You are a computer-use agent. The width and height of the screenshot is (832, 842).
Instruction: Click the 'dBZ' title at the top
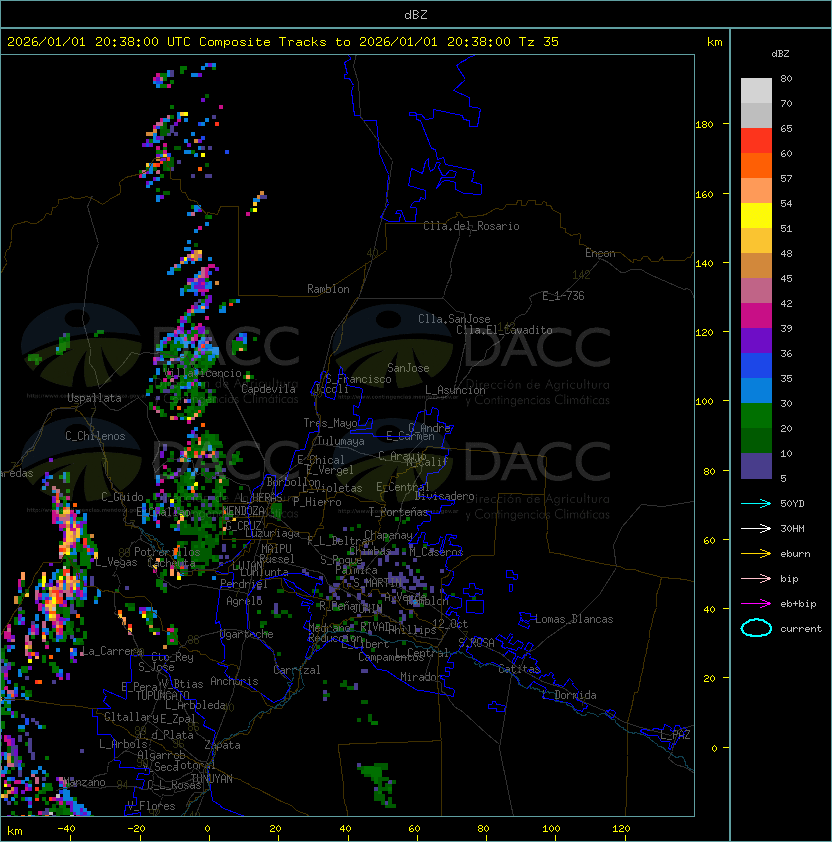coord(416,15)
